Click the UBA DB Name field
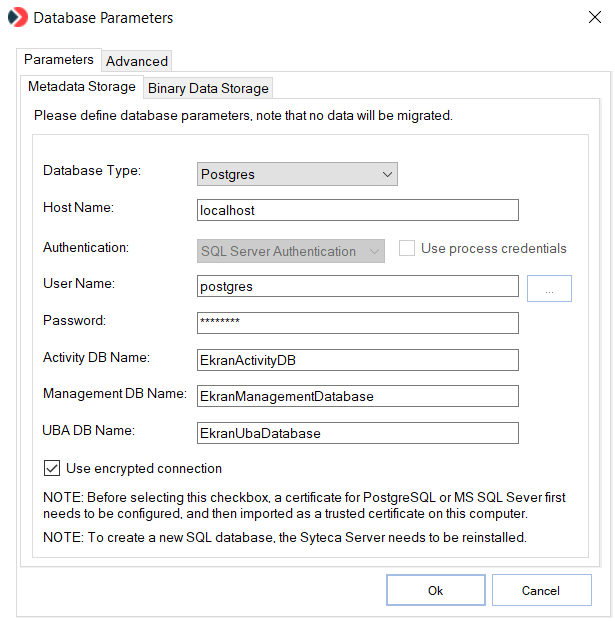Image resolution: width=615 pixels, height=621 pixels. click(358, 433)
